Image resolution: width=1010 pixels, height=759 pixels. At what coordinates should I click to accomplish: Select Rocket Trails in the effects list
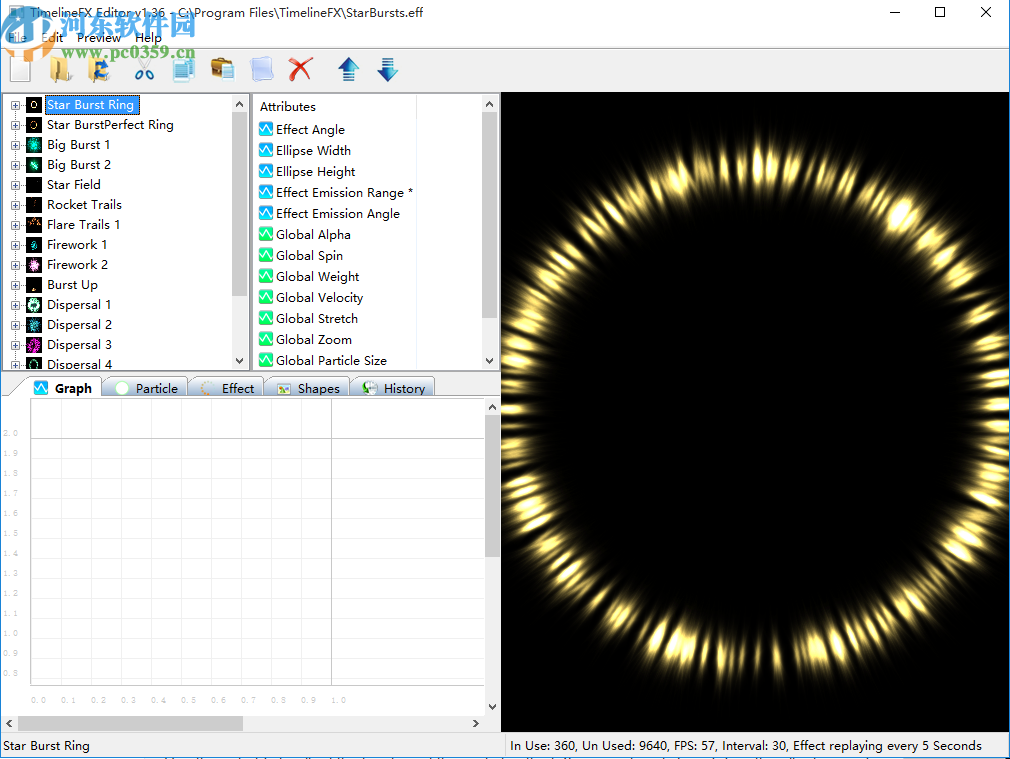[84, 204]
